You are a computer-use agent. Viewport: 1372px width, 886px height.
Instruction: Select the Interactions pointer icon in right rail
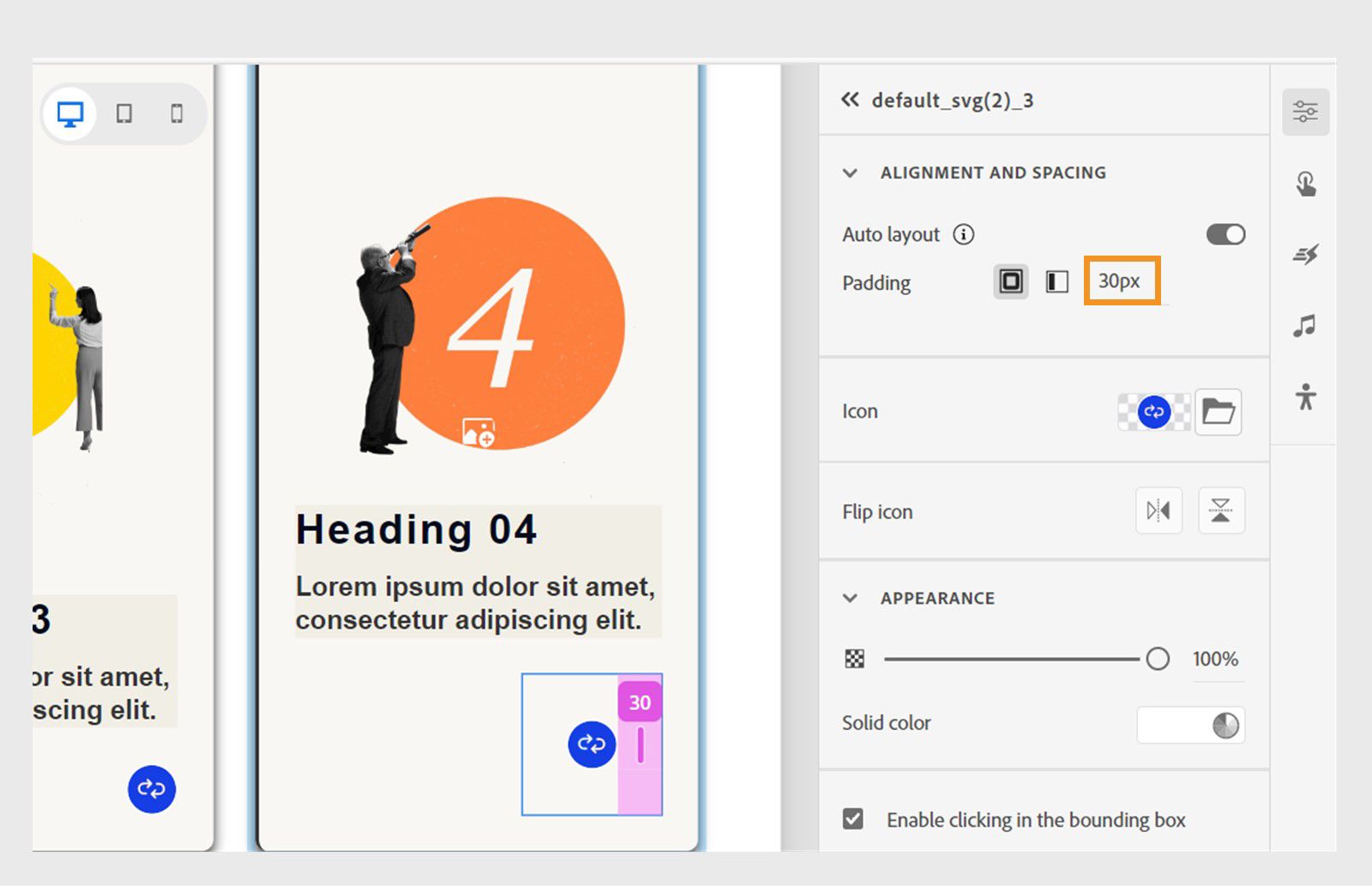click(1304, 184)
